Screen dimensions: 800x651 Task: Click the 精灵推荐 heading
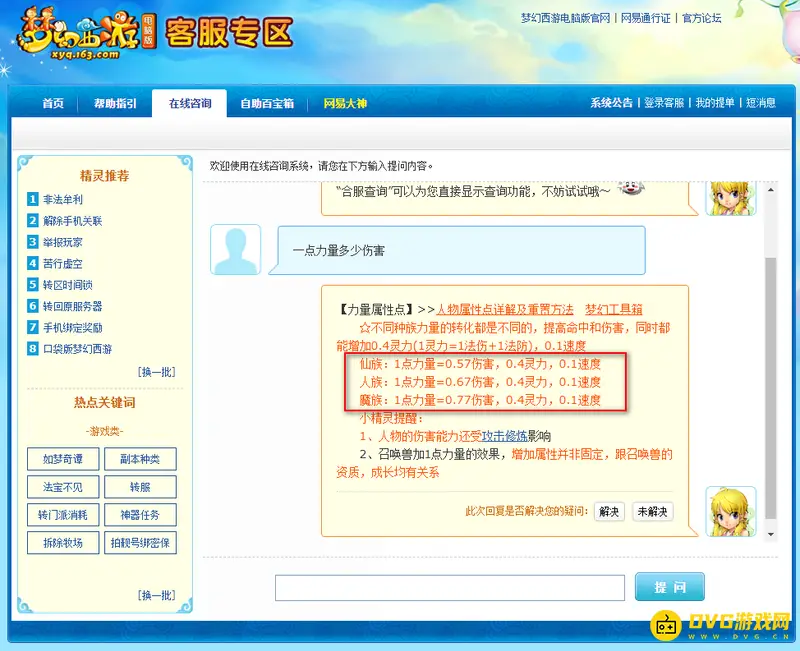(x=105, y=176)
